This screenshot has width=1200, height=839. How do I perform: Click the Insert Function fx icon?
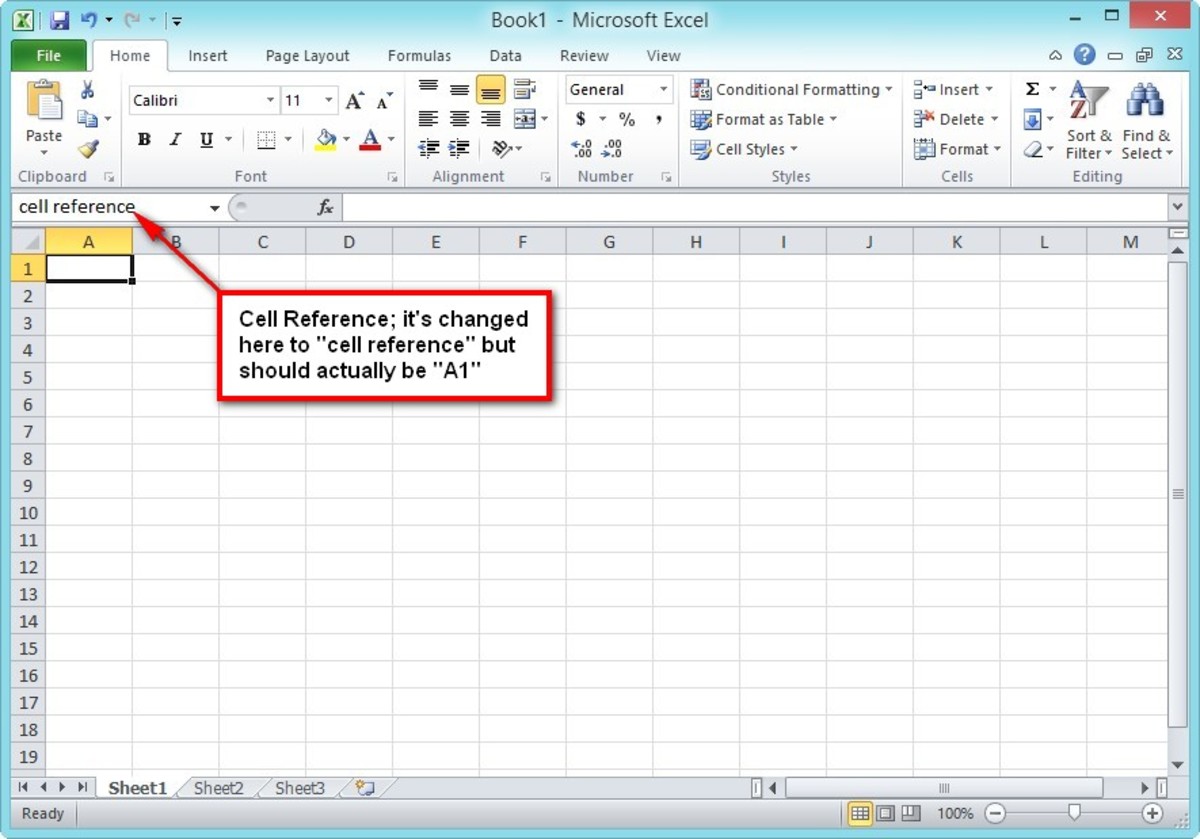coord(325,207)
